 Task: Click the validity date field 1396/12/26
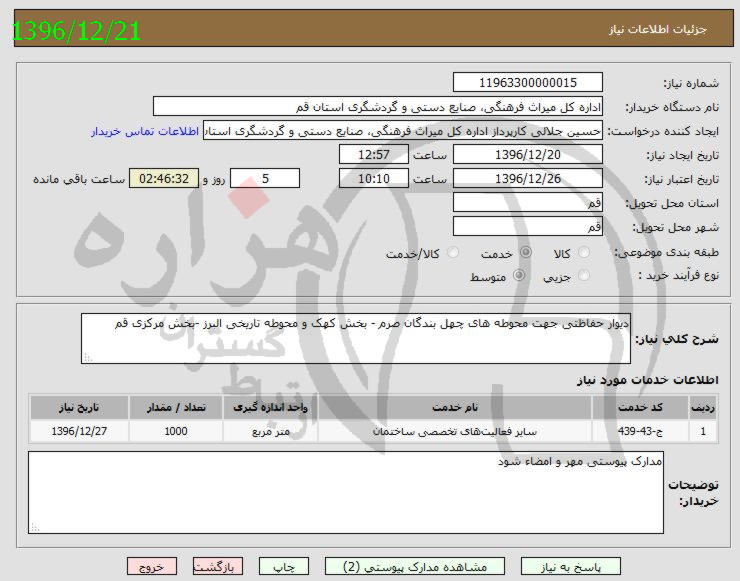coord(528,178)
